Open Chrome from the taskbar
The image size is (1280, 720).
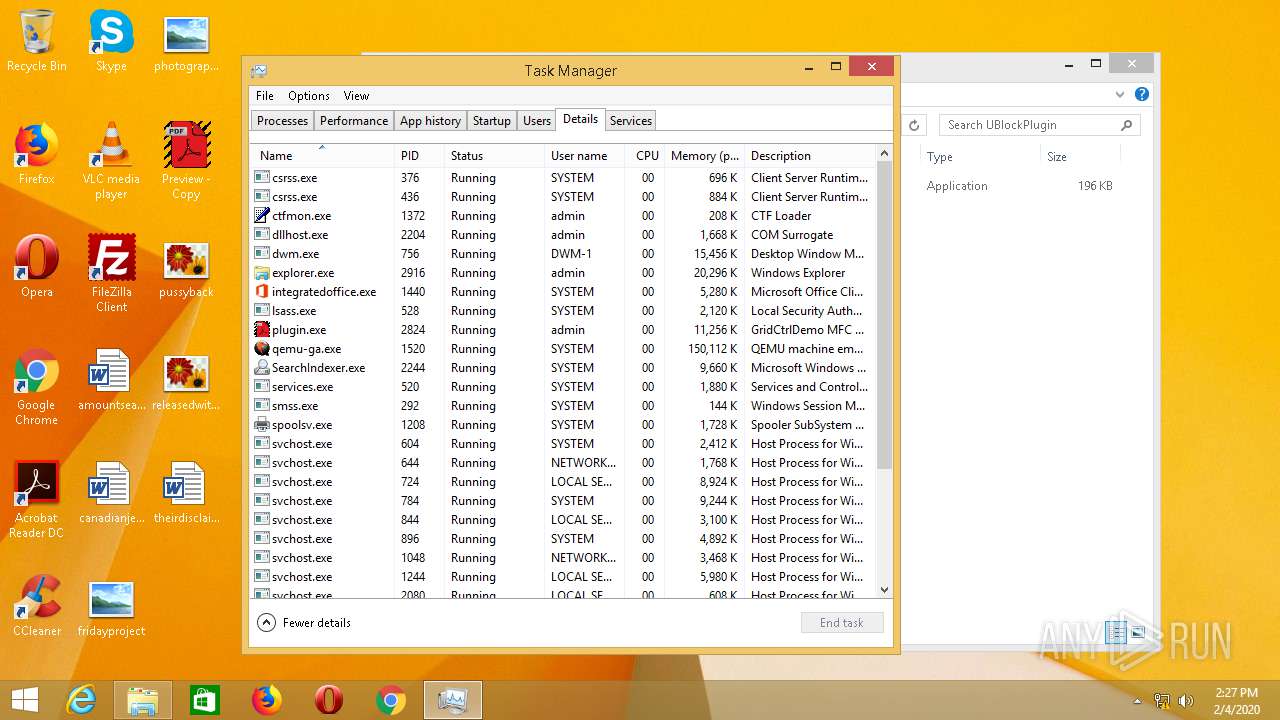[x=391, y=700]
